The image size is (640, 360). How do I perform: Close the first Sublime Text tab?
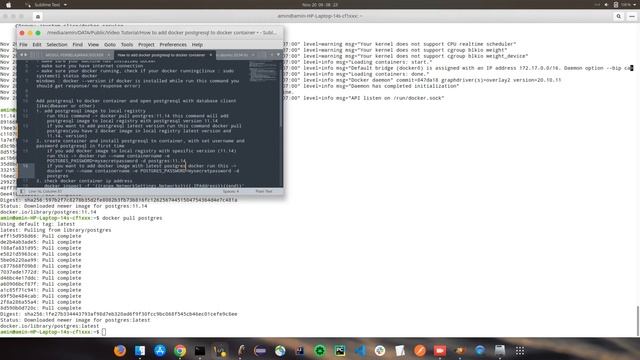[x=109, y=55]
